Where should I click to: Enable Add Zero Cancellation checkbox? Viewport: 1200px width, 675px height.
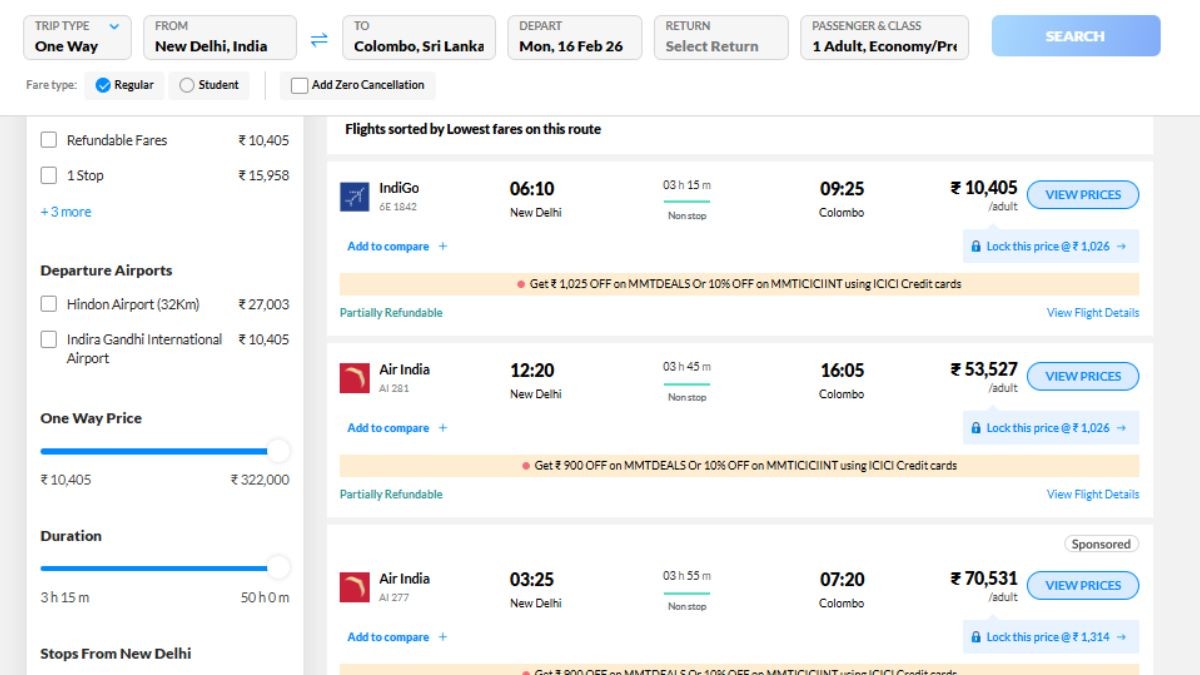tap(299, 85)
